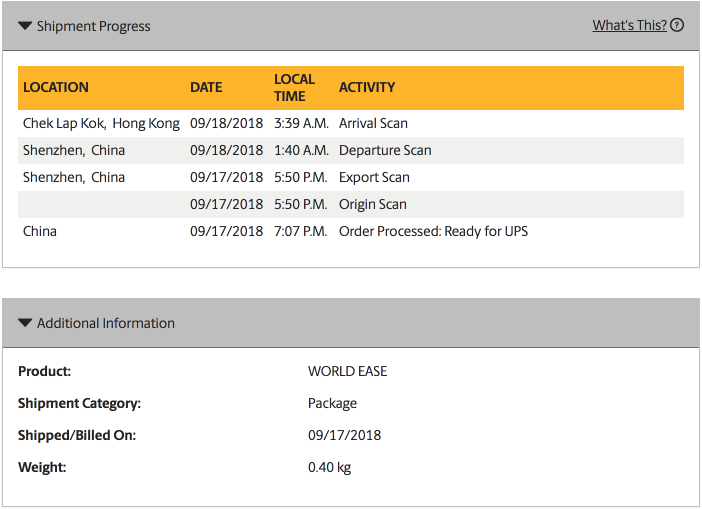702x509 pixels.
Task: Click the DATE column header
Action: pyautogui.click(x=206, y=87)
